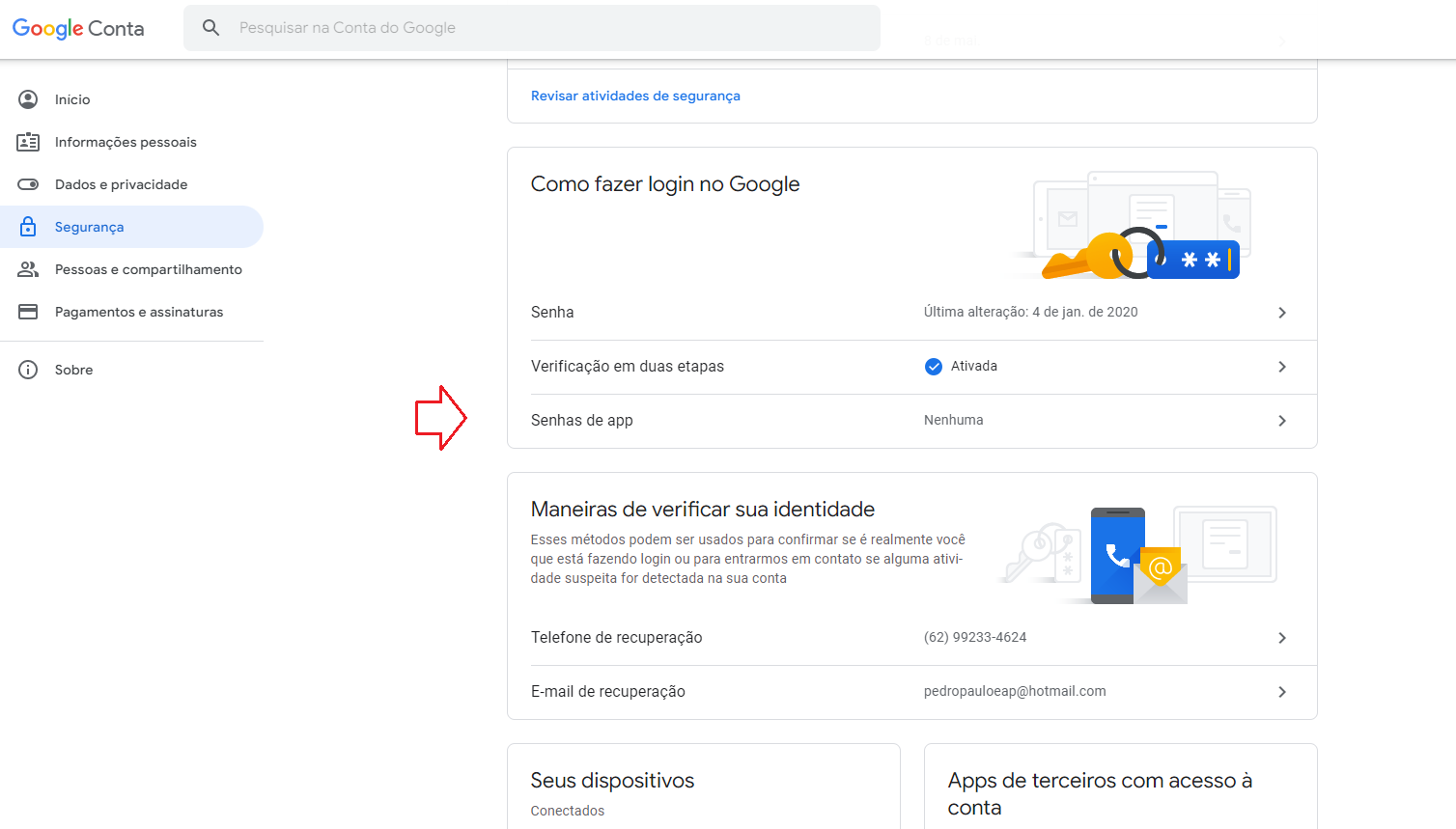
Task: Open Verificação em duas etapas label
Action: pyautogui.click(x=628, y=366)
